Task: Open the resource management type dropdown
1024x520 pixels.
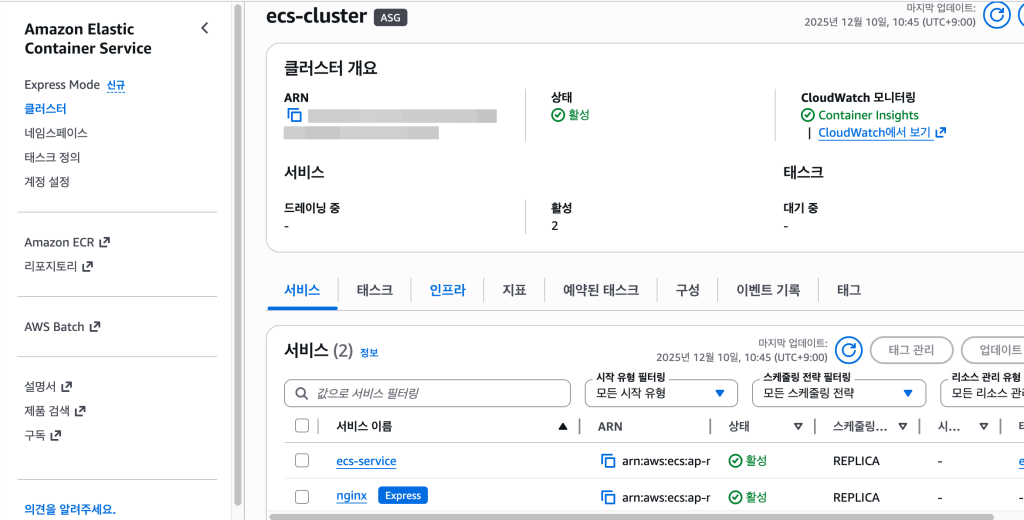Action: tap(982, 393)
